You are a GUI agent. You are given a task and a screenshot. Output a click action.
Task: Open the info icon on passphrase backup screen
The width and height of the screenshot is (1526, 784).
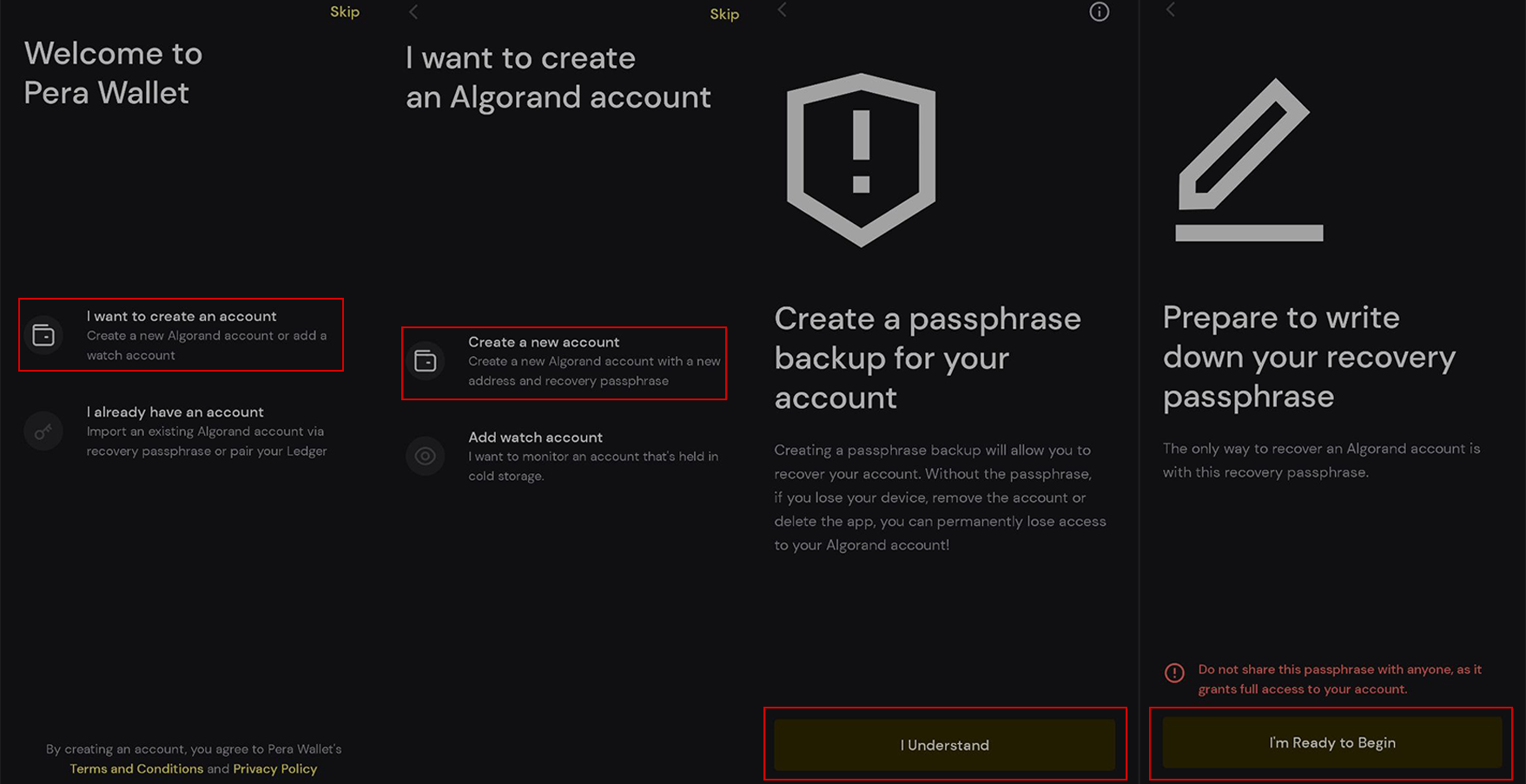click(x=1099, y=12)
